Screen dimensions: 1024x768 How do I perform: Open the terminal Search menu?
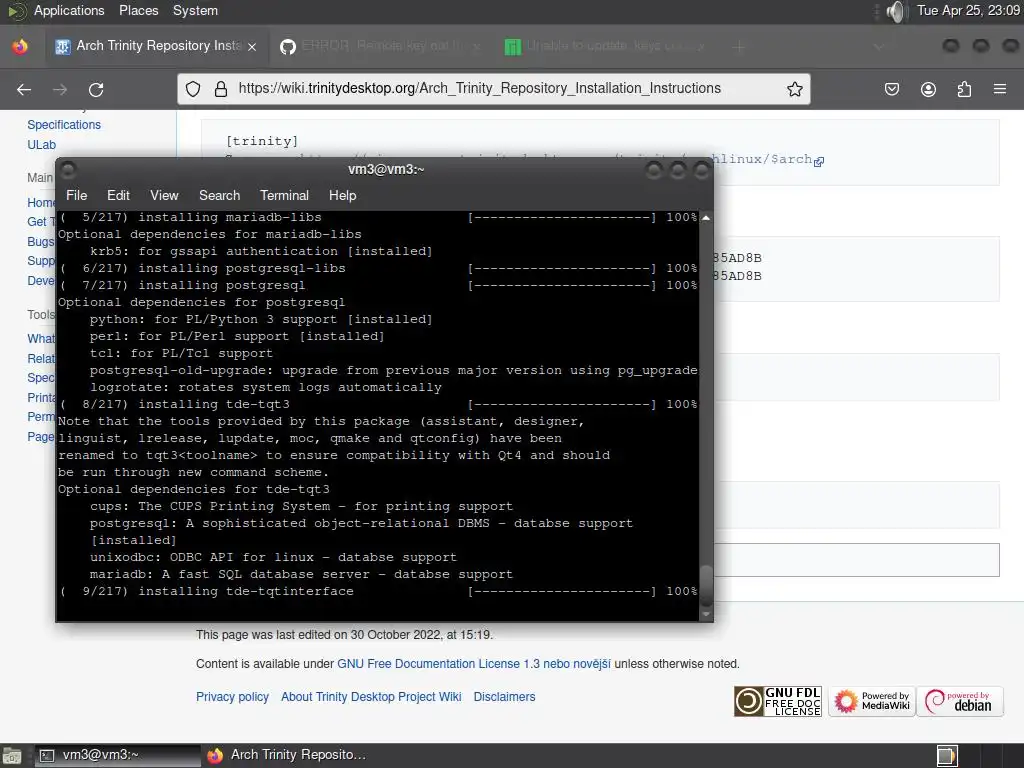pyautogui.click(x=219, y=195)
